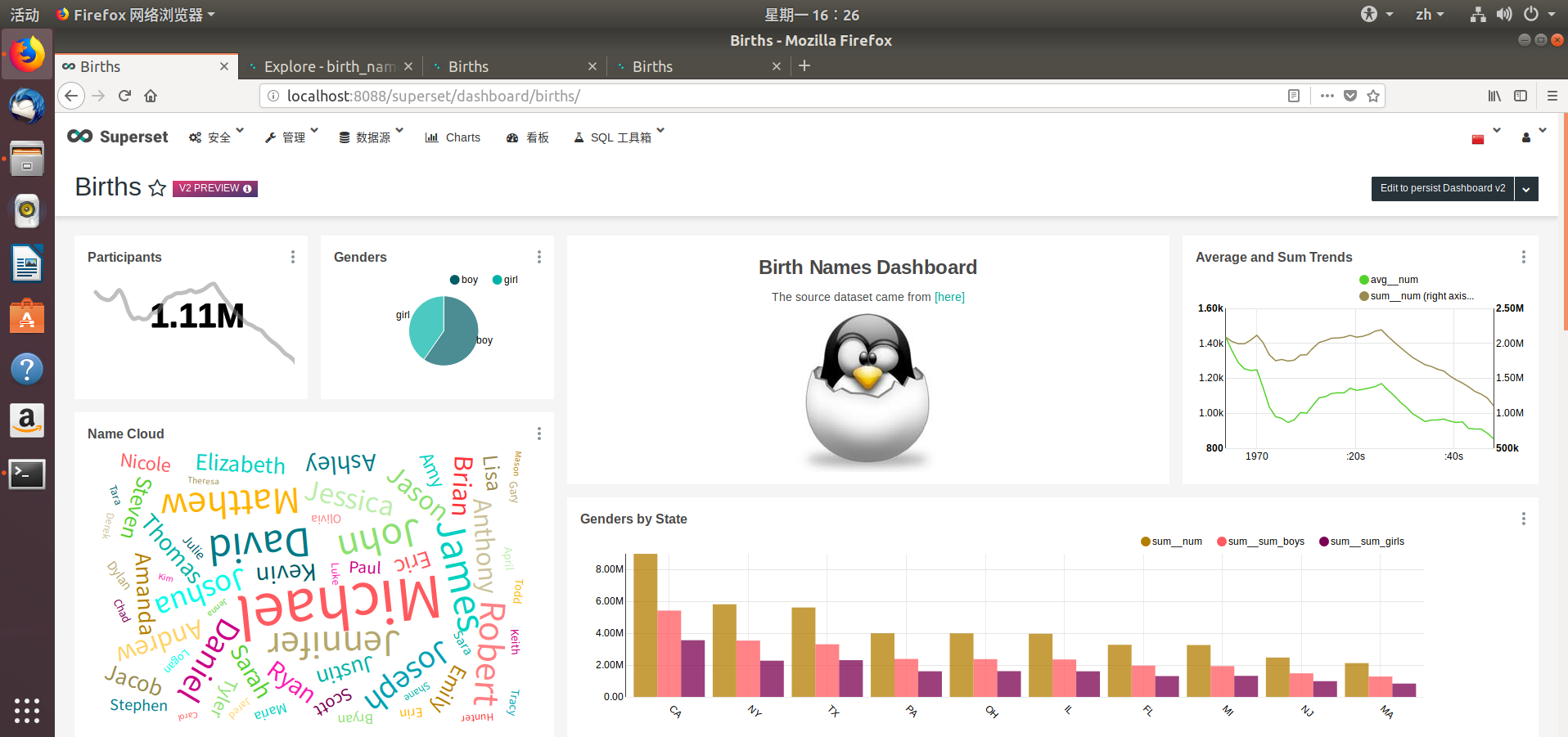Open Genders by State options menu
This screenshot has width=1568, height=737.
click(1524, 519)
